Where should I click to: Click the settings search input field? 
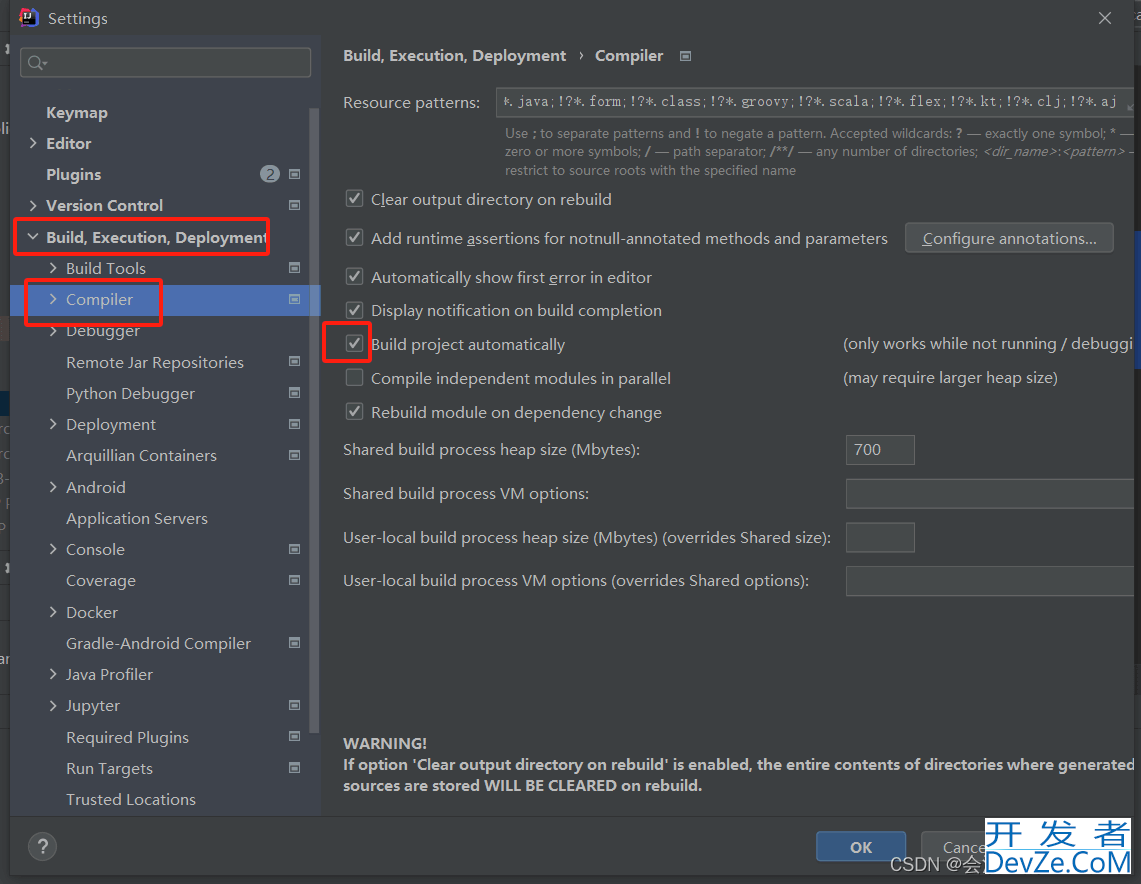[166, 63]
